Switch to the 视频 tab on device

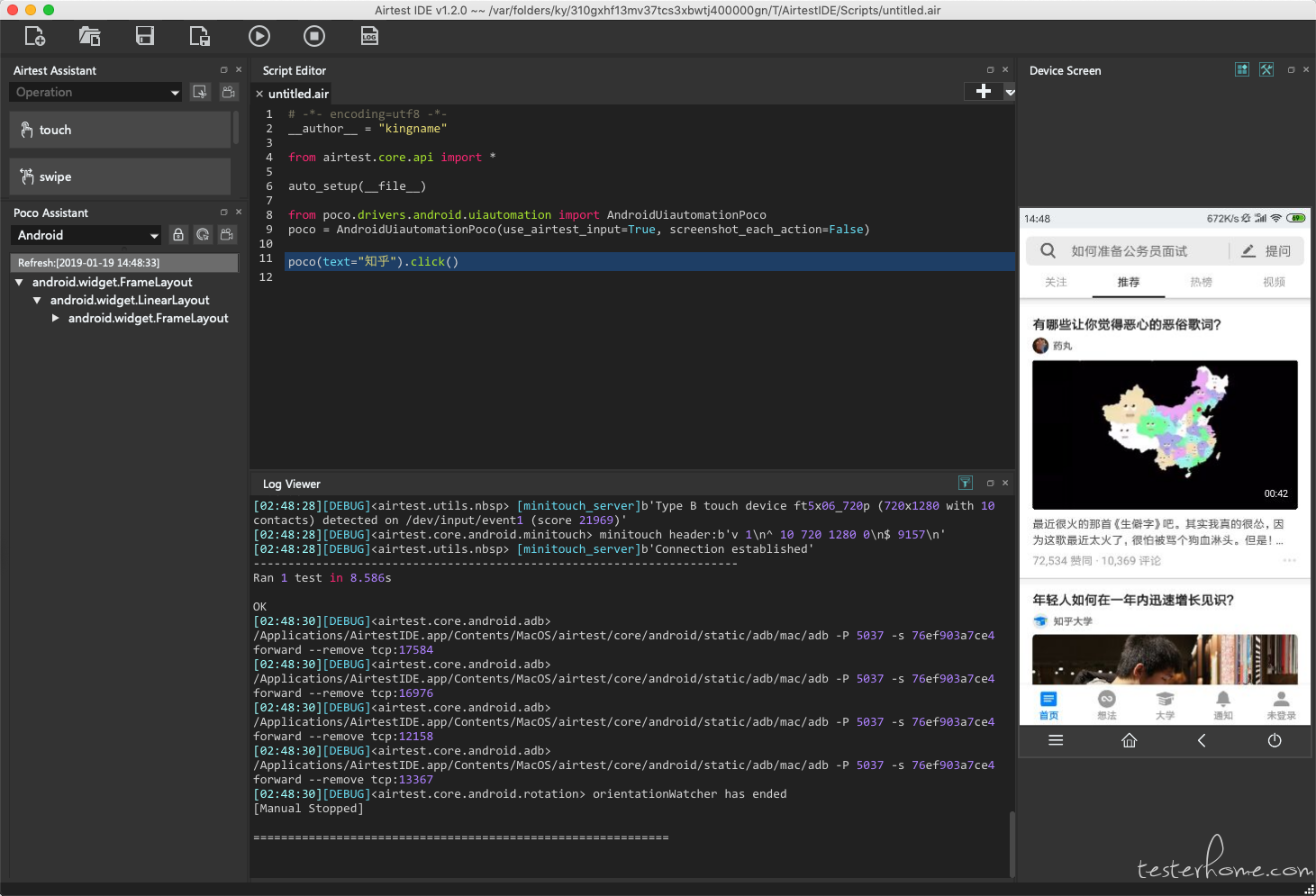pyautogui.click(x=1275, y=282)
